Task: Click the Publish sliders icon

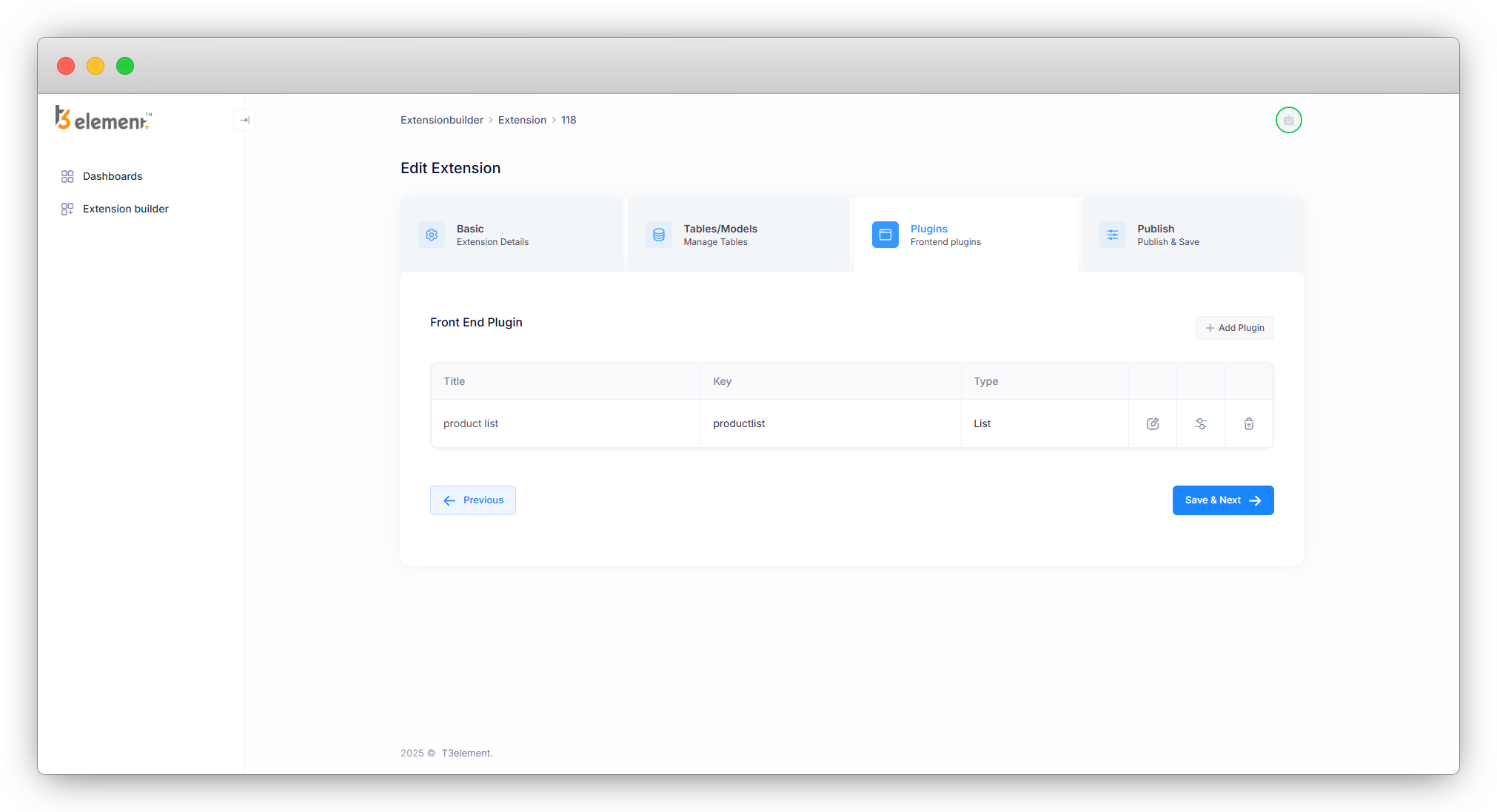Action: click(1113, 235)
